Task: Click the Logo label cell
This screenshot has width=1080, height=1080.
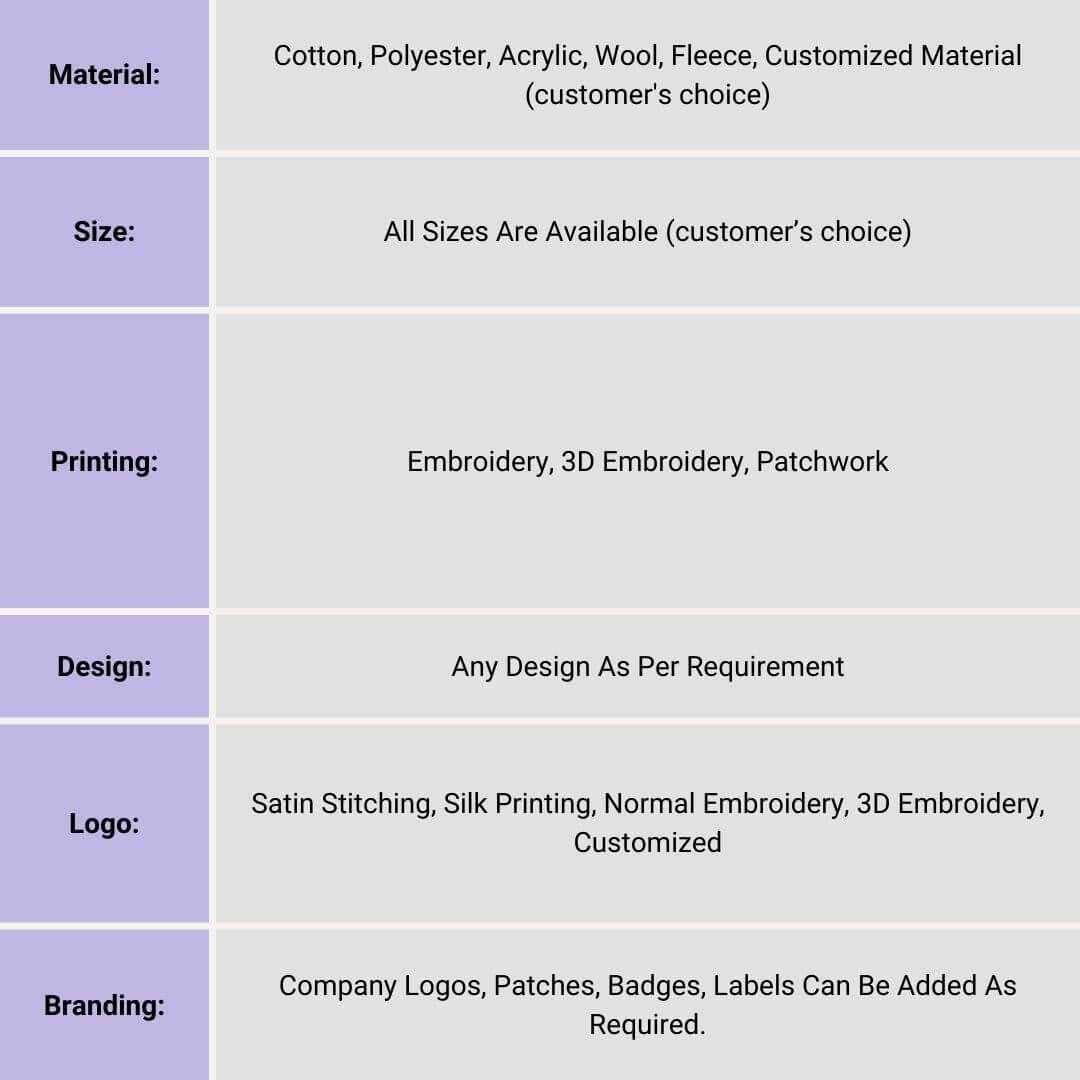Action: click(104, 825)
